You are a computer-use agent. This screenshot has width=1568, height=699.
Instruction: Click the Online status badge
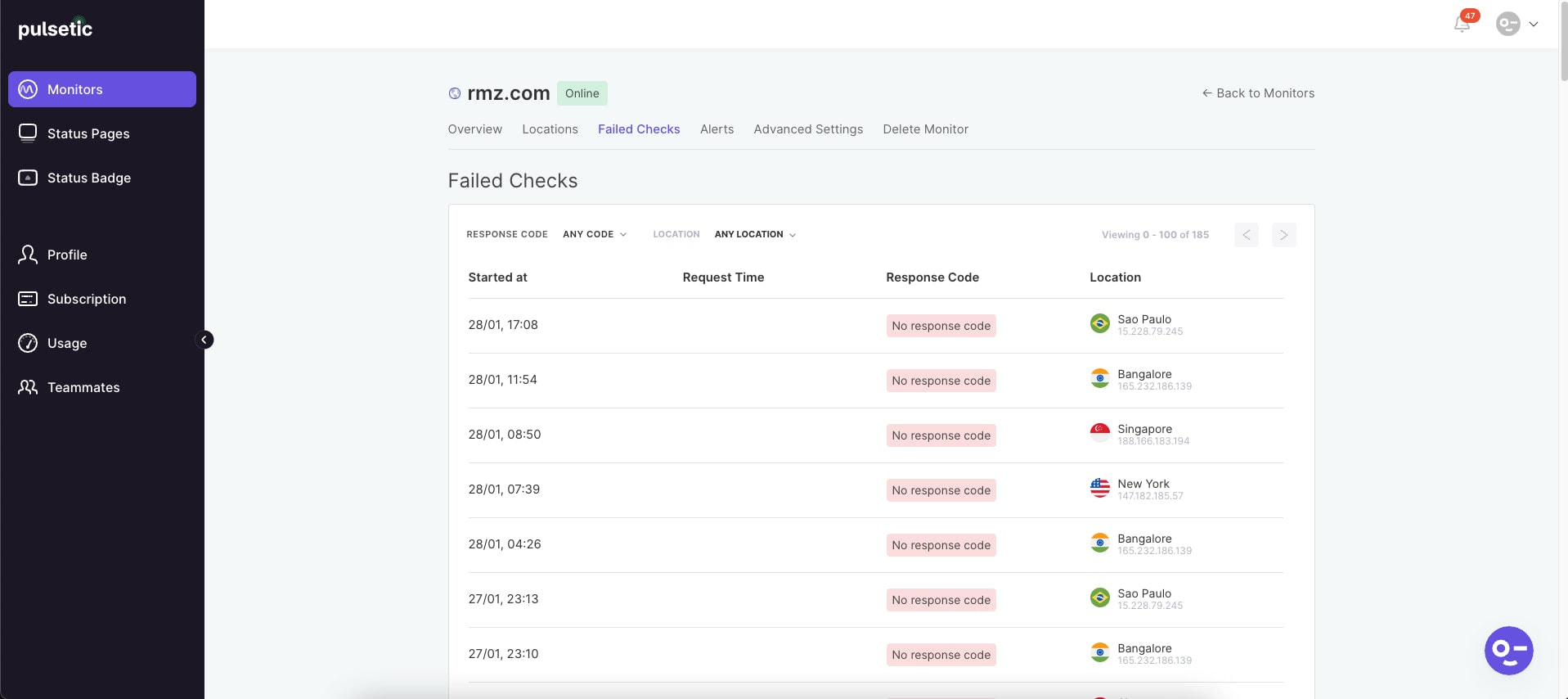click(x=582, y=93)
